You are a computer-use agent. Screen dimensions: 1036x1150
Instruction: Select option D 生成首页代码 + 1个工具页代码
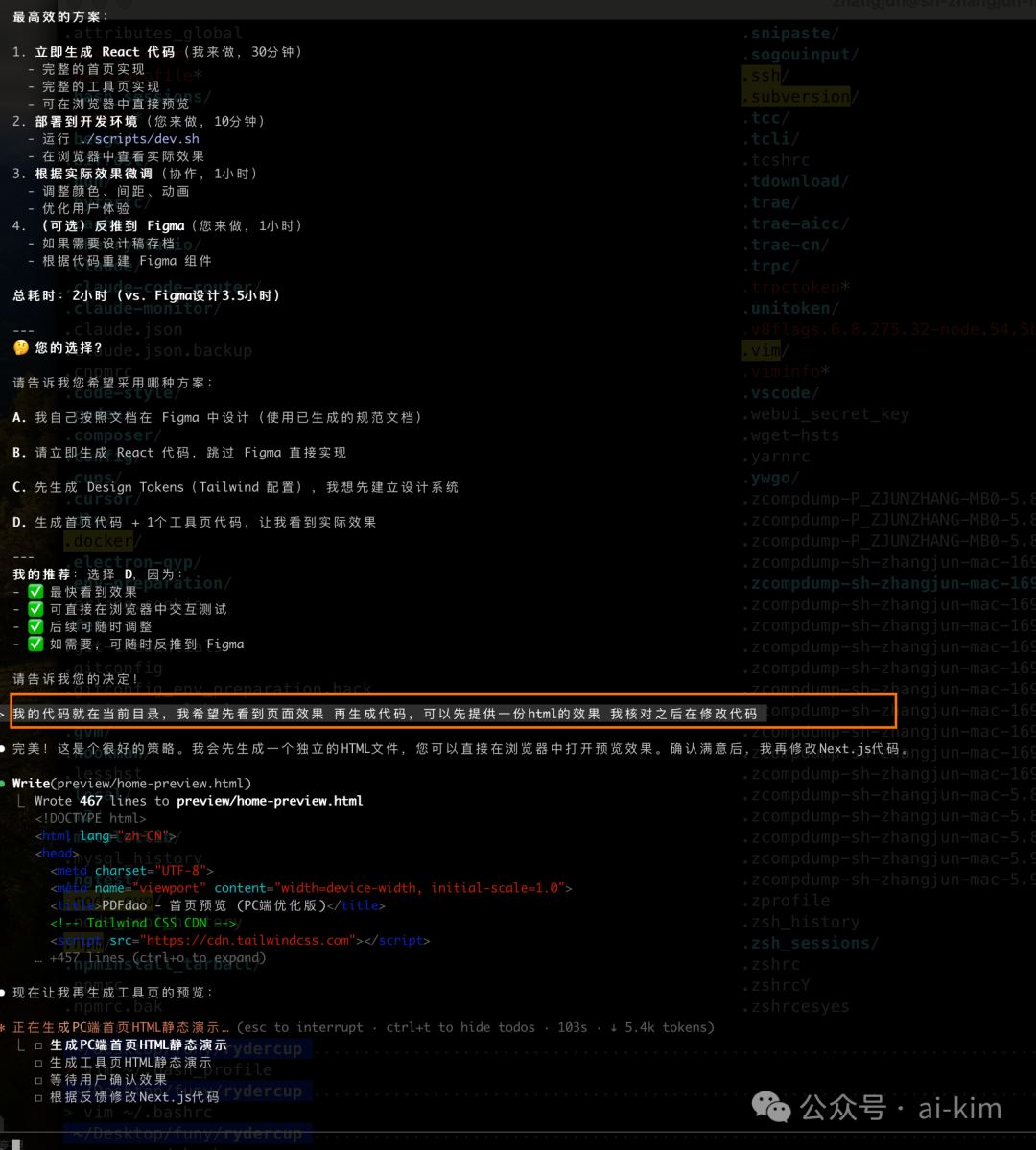(x=195, y=523)
